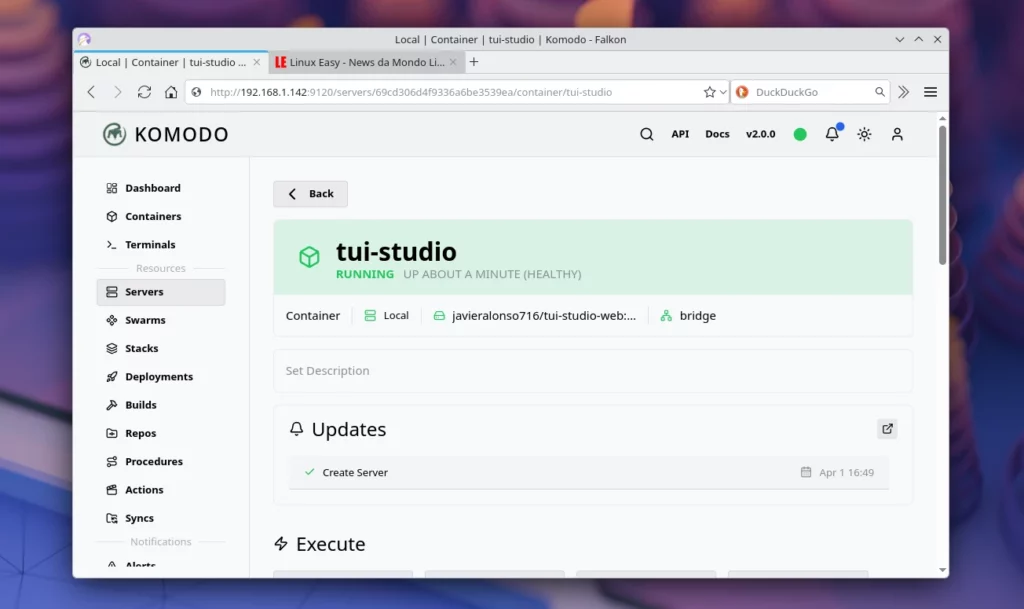Toggle light/dark theme with the sun icon
The height and width of the screenshot is (609, 1024).
(864, 134)
